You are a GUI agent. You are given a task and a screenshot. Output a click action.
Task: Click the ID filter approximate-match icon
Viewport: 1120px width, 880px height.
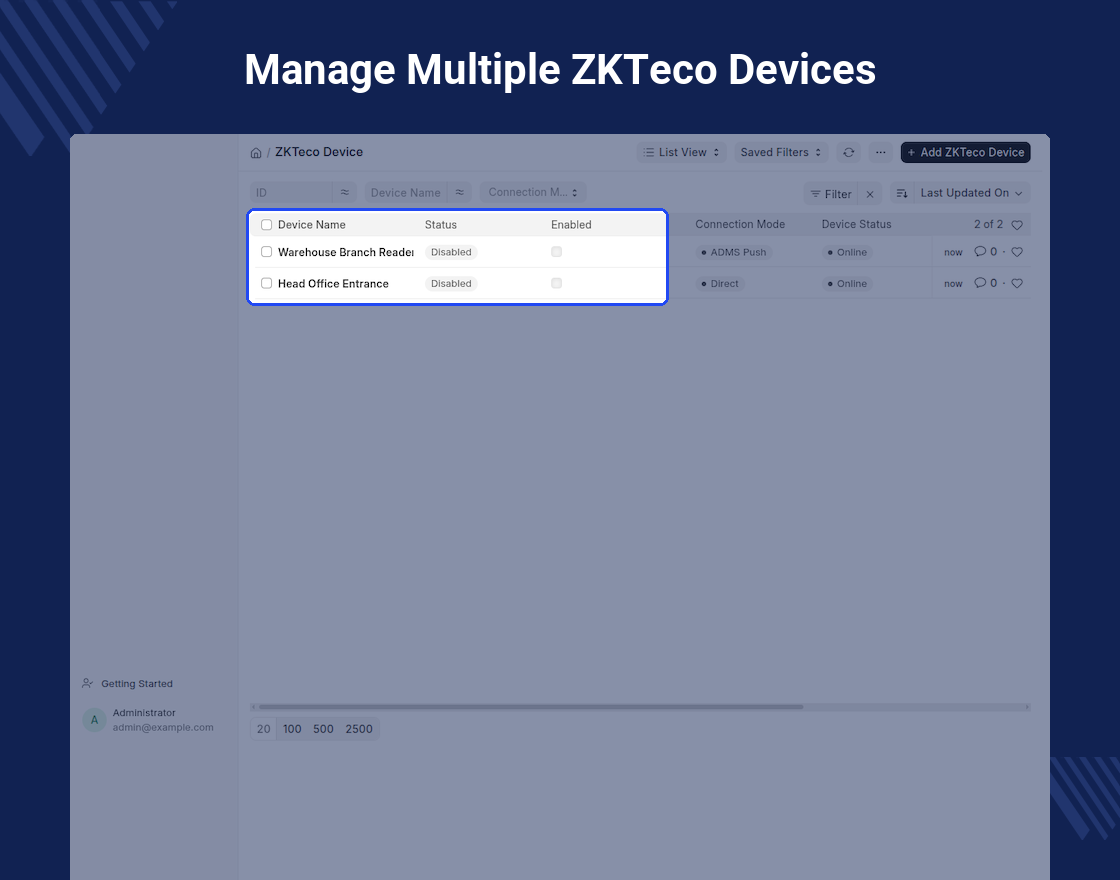344,192
